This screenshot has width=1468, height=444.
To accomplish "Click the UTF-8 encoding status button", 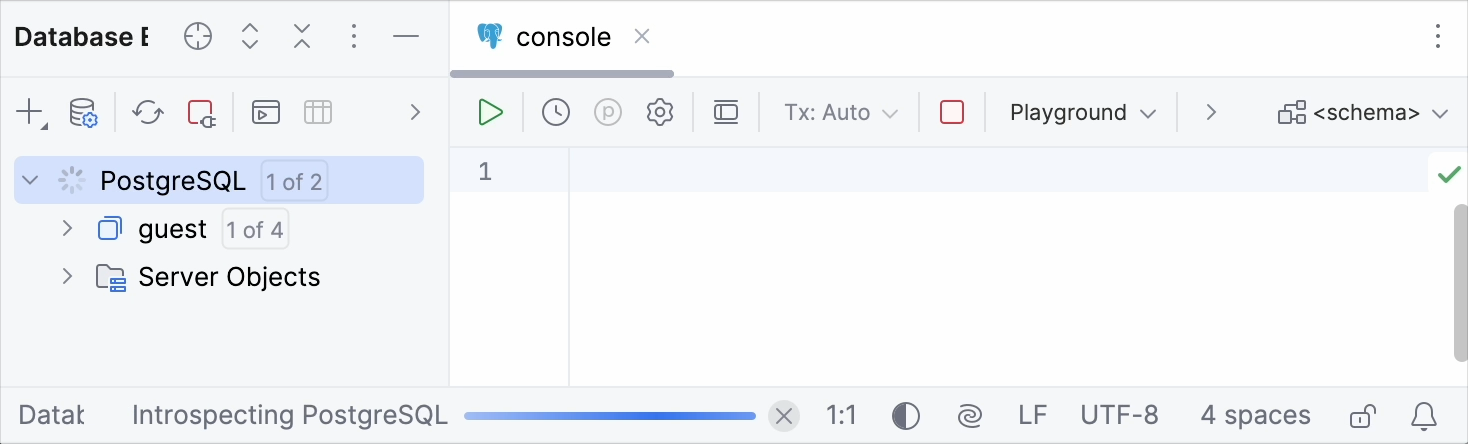I will [1119, 416].
